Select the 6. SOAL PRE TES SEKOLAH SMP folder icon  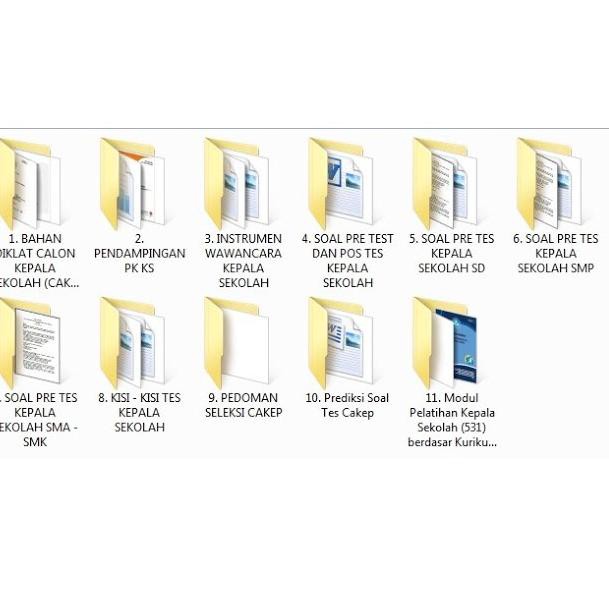[549, 184]
